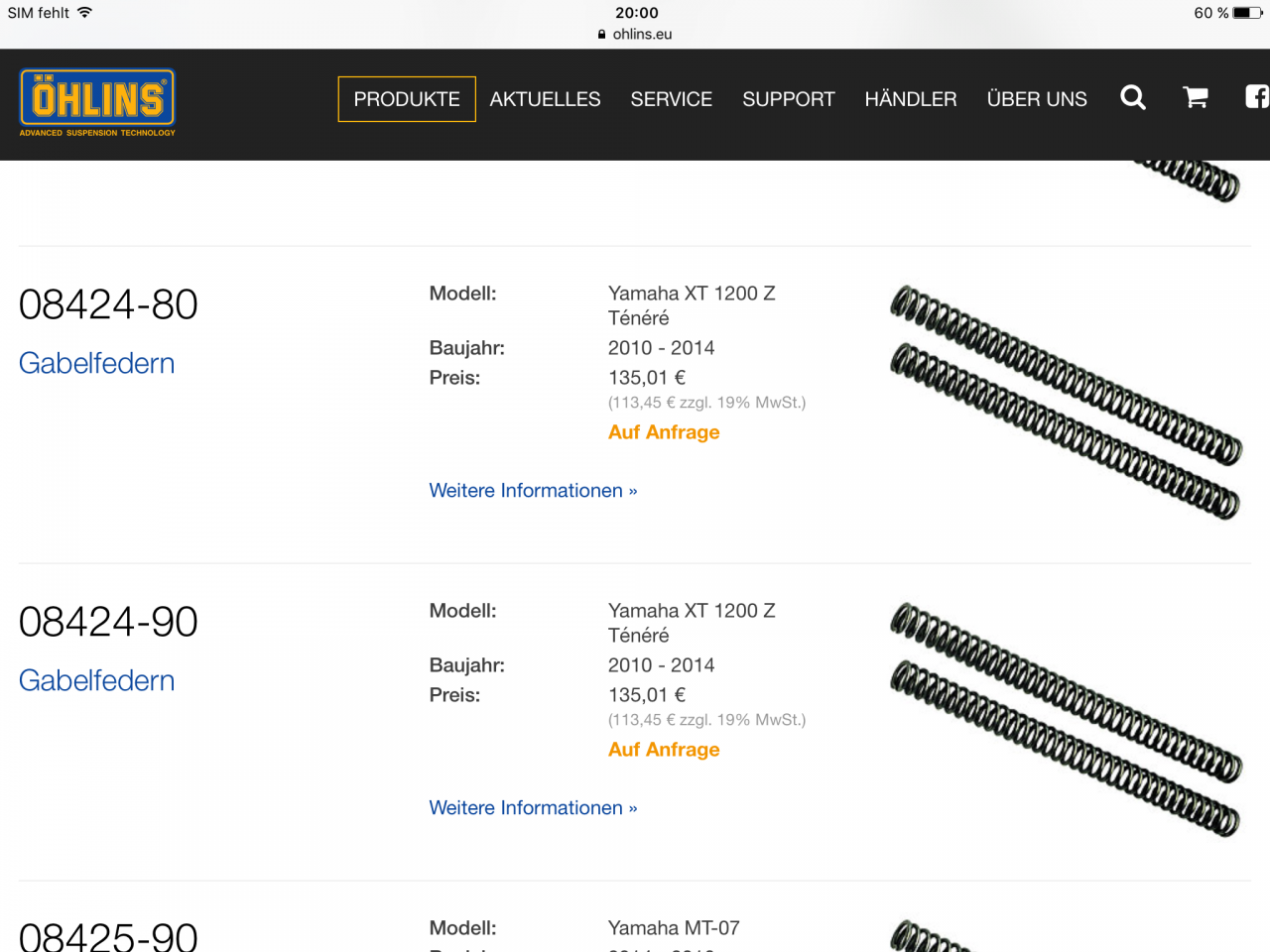This screenshot has height=952, width=1270.
Task: Open the ÜBER UNS menu item
Action: 1037,99
